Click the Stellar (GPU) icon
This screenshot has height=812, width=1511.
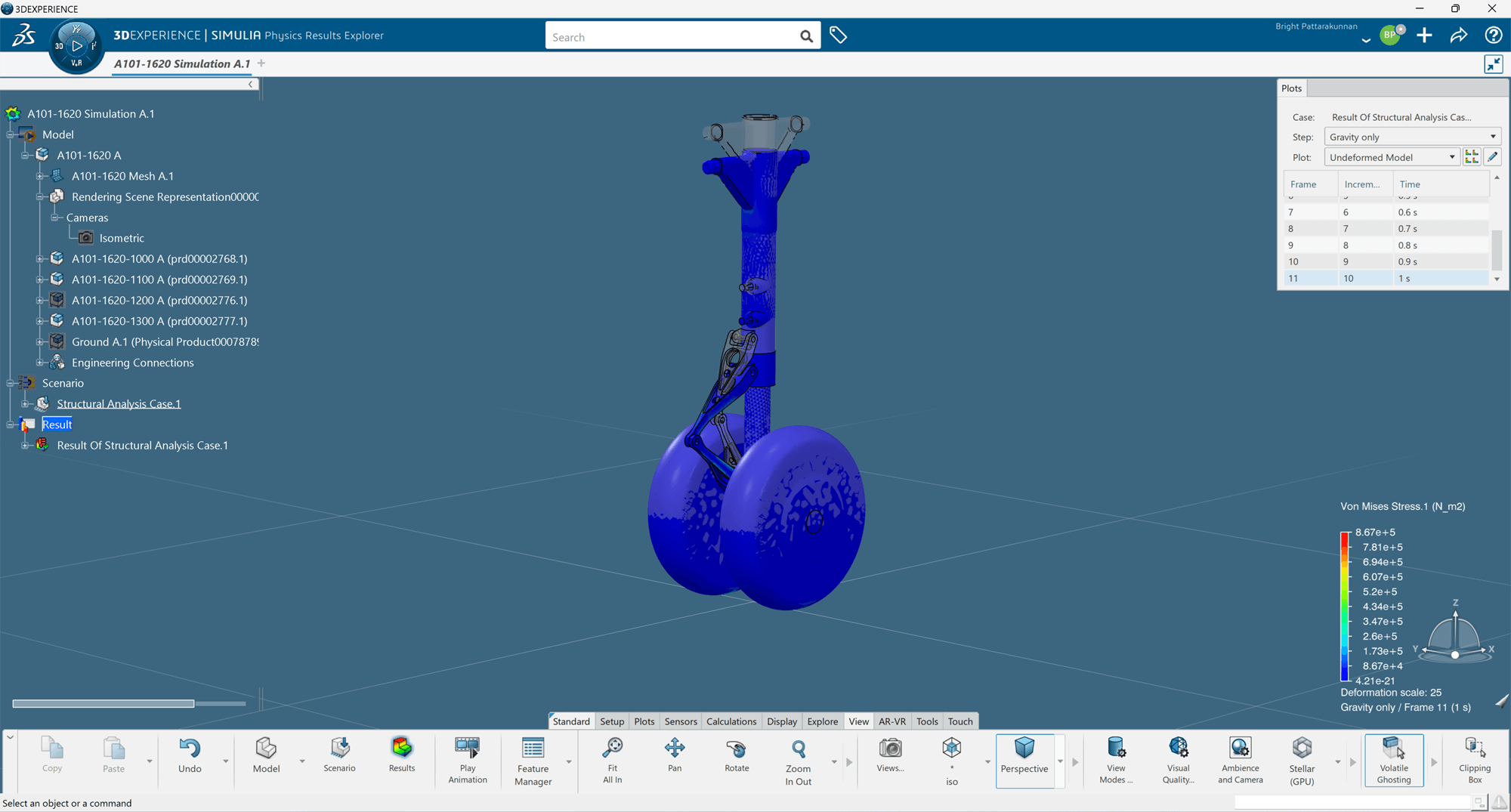pos(1302,748)
